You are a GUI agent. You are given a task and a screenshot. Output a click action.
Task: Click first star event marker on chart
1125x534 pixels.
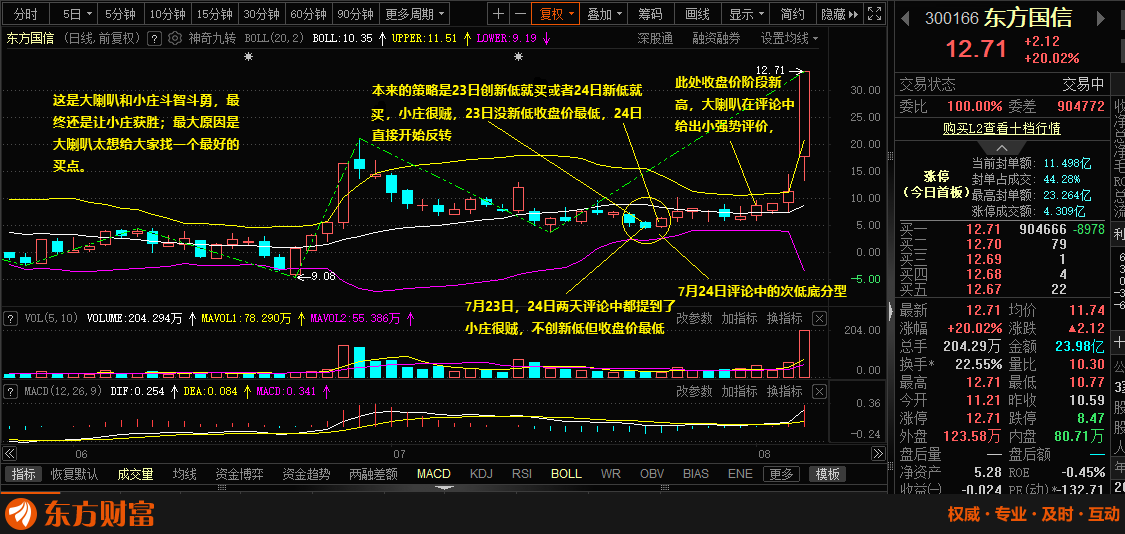click(249, 56)
